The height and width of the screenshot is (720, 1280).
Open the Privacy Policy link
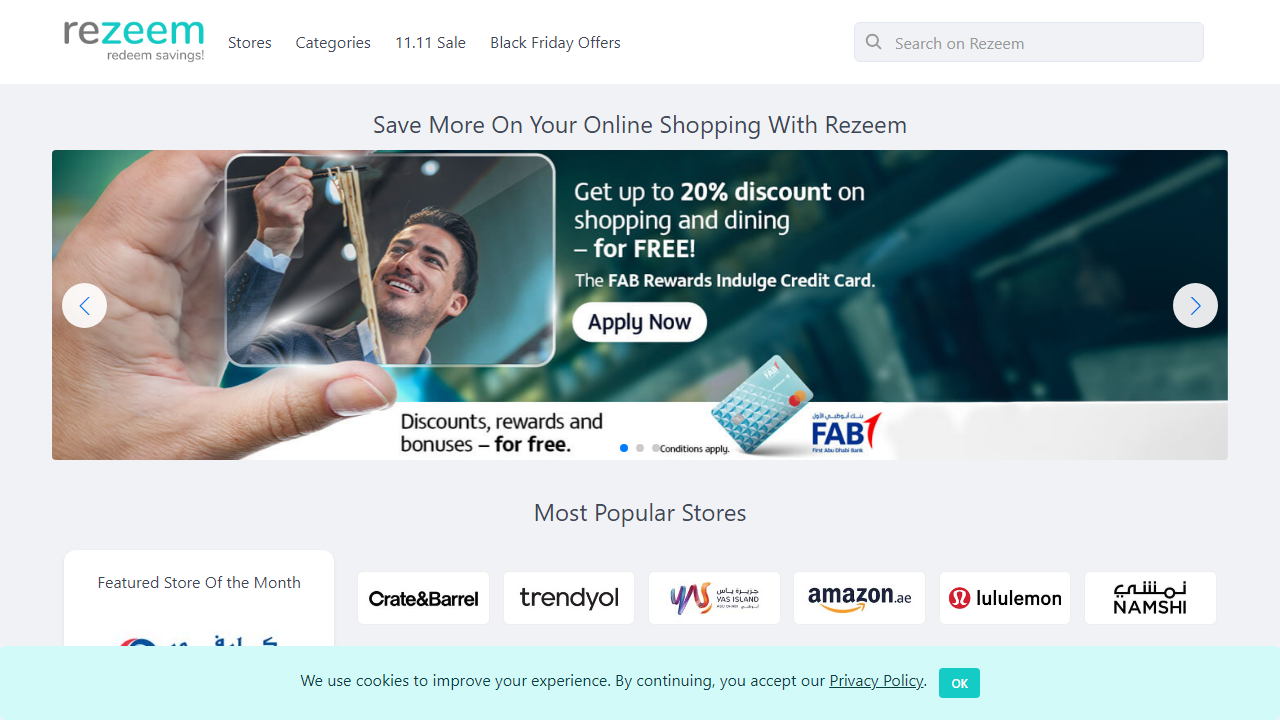tap(876, 681)
